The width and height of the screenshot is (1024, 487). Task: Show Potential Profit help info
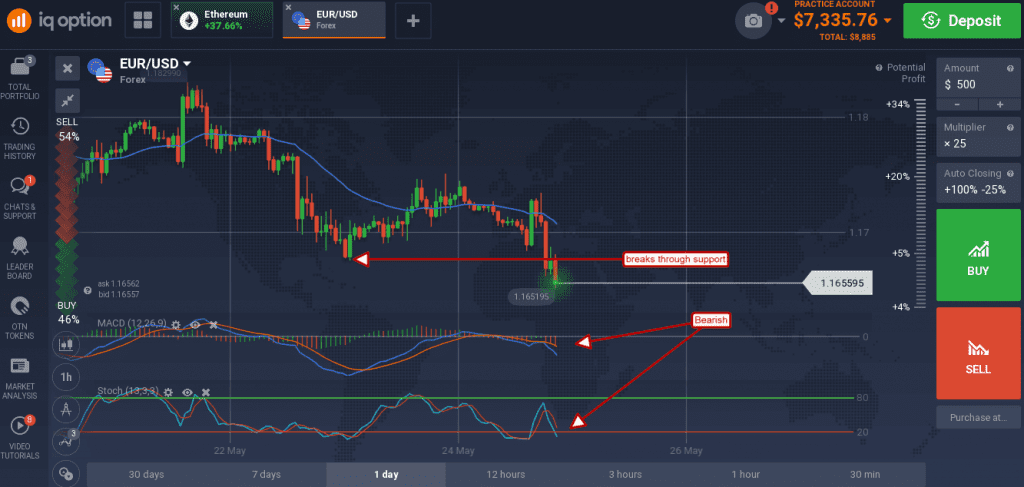coord(879,67)
